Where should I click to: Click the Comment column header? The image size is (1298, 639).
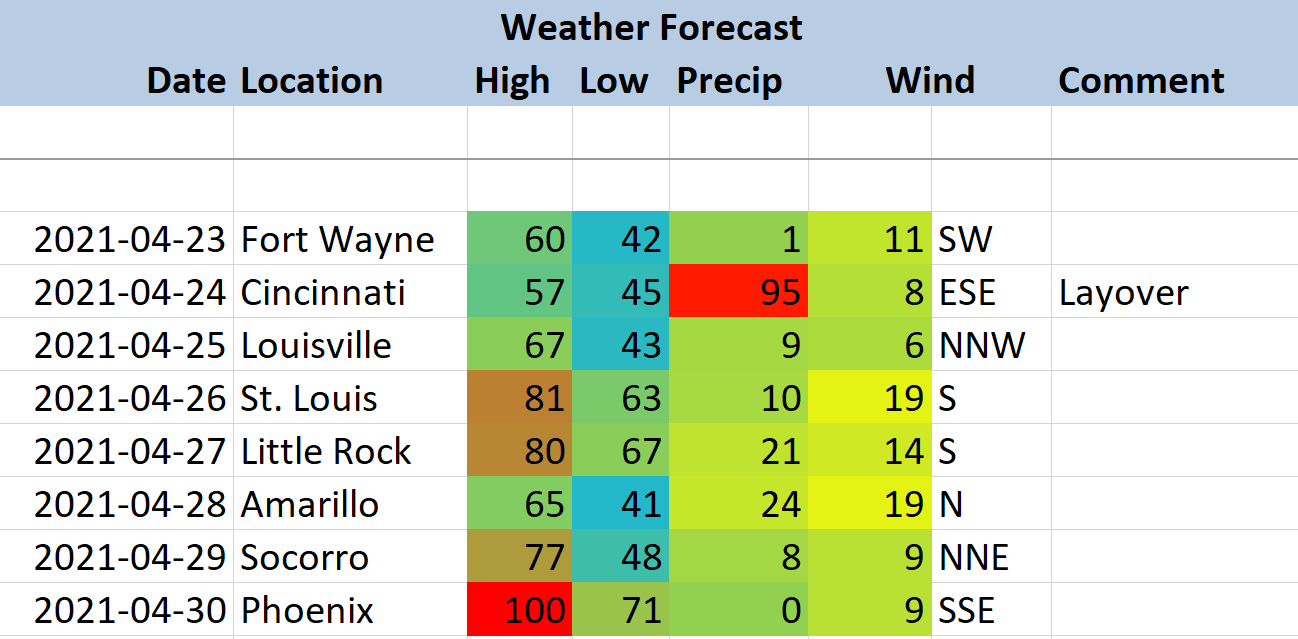point(1141,80)
